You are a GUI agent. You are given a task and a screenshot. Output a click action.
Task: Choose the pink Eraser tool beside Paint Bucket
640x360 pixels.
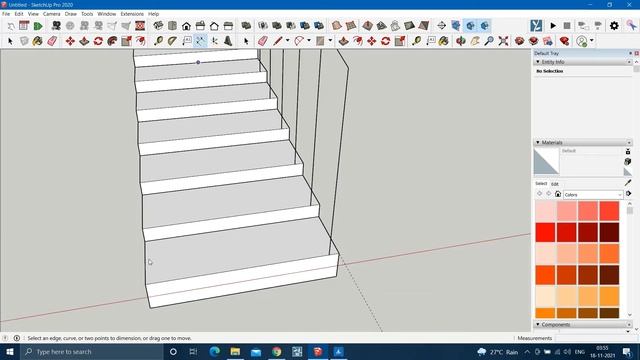coord(52,41)
